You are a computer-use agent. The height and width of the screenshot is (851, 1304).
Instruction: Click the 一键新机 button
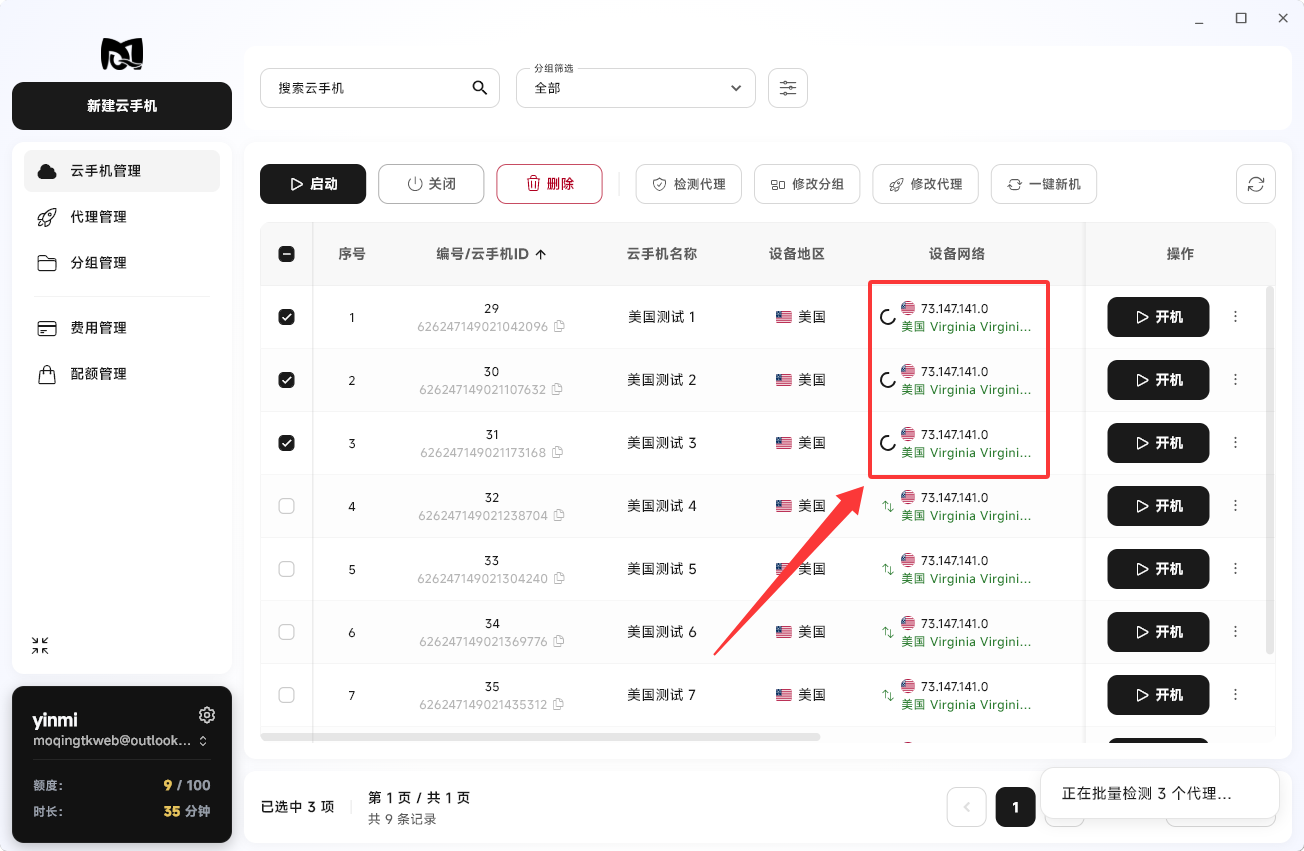tap(1044, 184)
